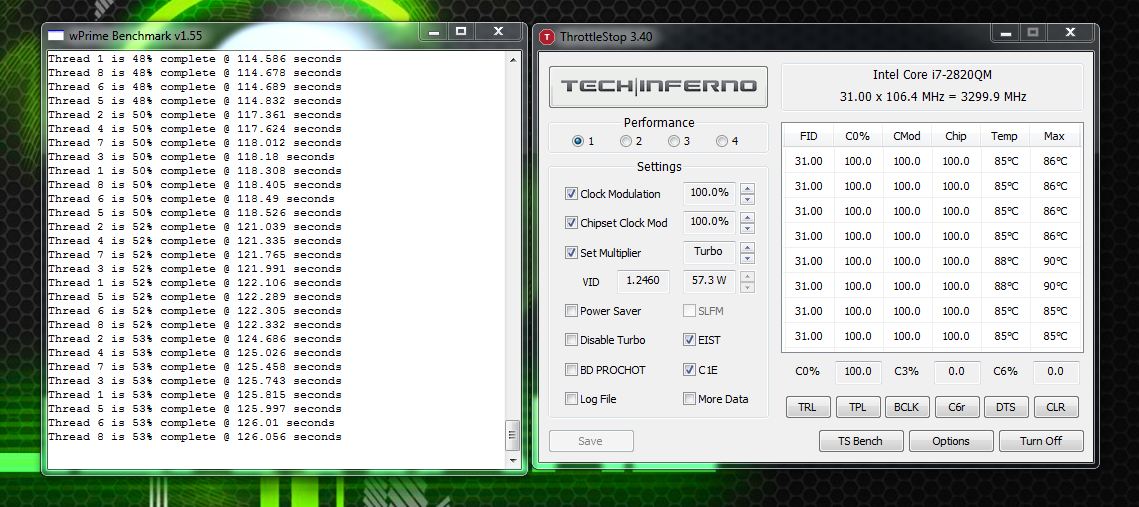
Task: Click the wPrime scrollbar up arrow
Action: [513, 60]
